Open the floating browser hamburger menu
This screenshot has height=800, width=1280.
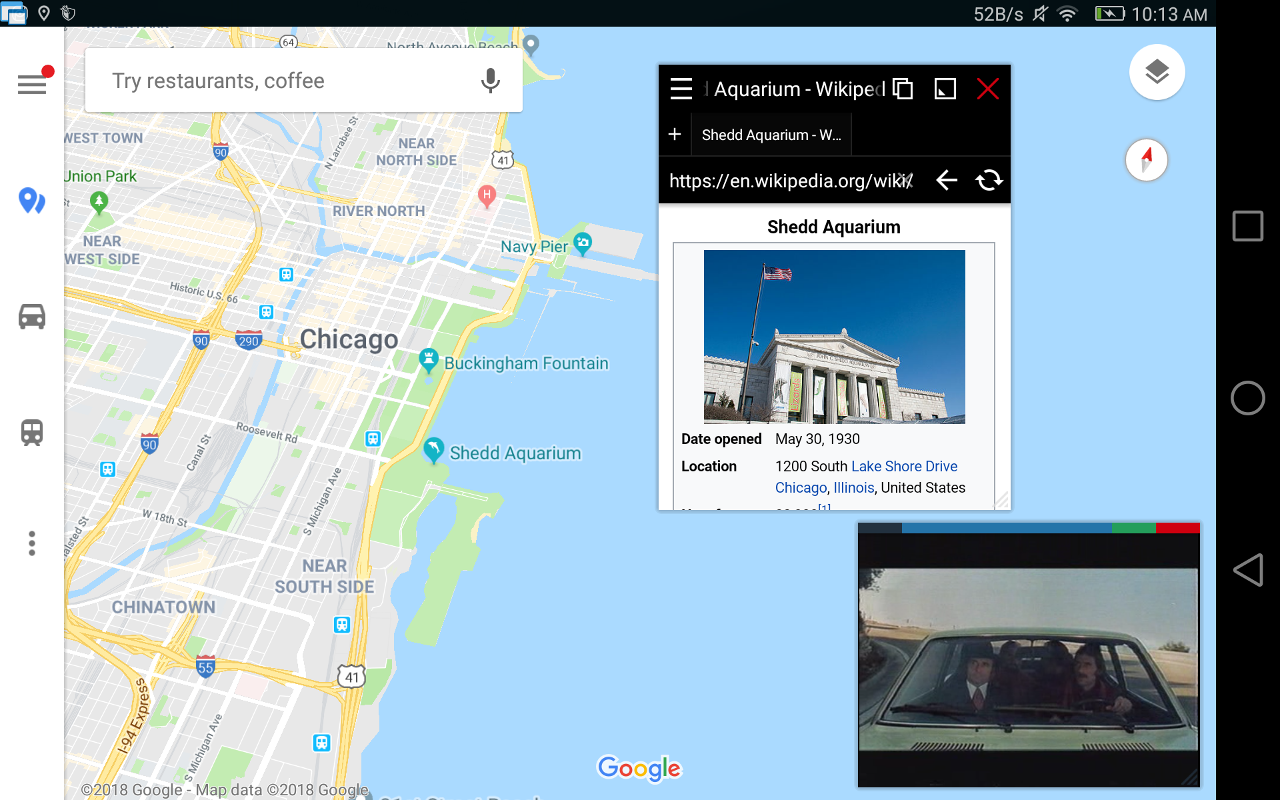point(681,89)
